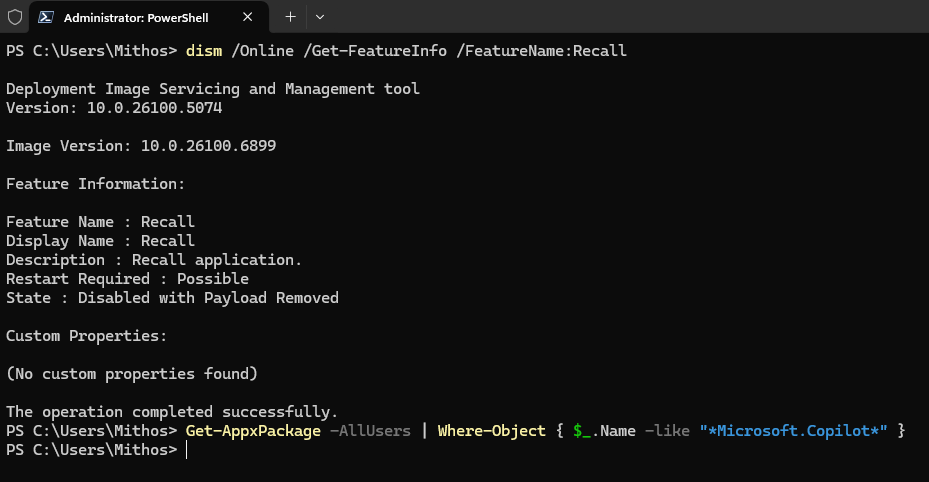Click "The operation completed successfully." message
Screen dimensions: 929x482
pyautogui.click(x=172, y=411)
